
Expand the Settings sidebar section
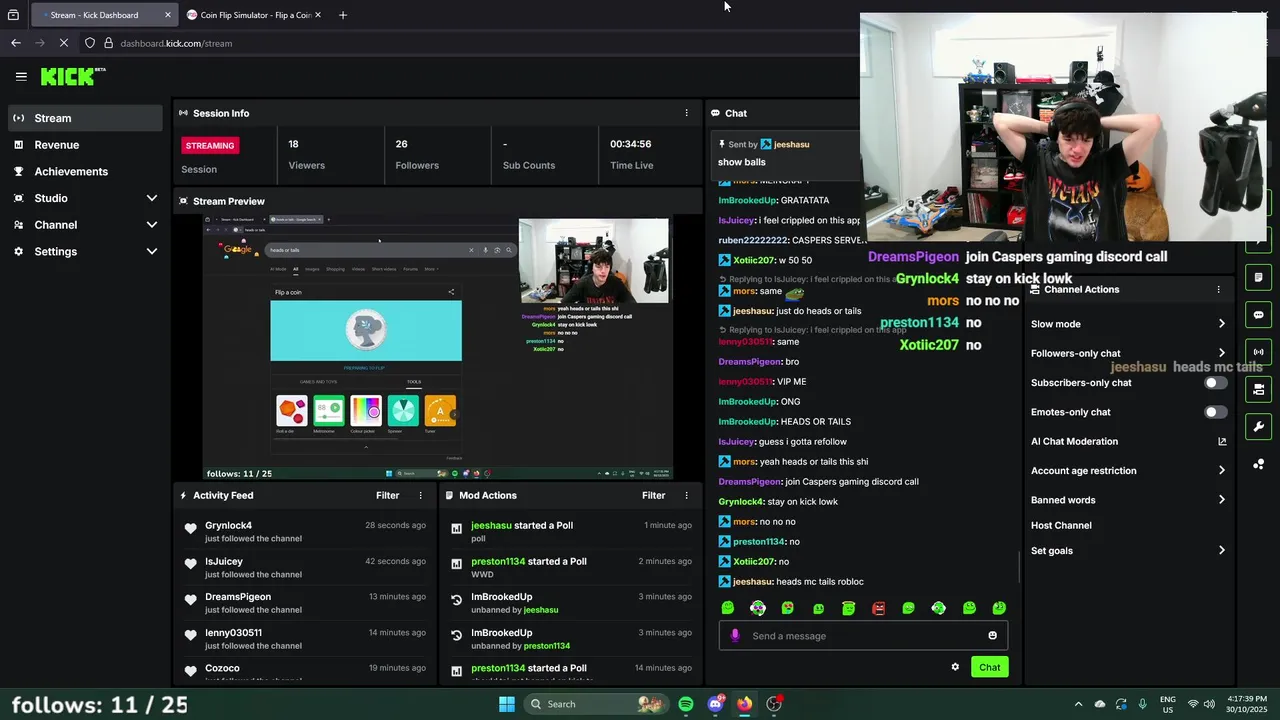[85, 251]
